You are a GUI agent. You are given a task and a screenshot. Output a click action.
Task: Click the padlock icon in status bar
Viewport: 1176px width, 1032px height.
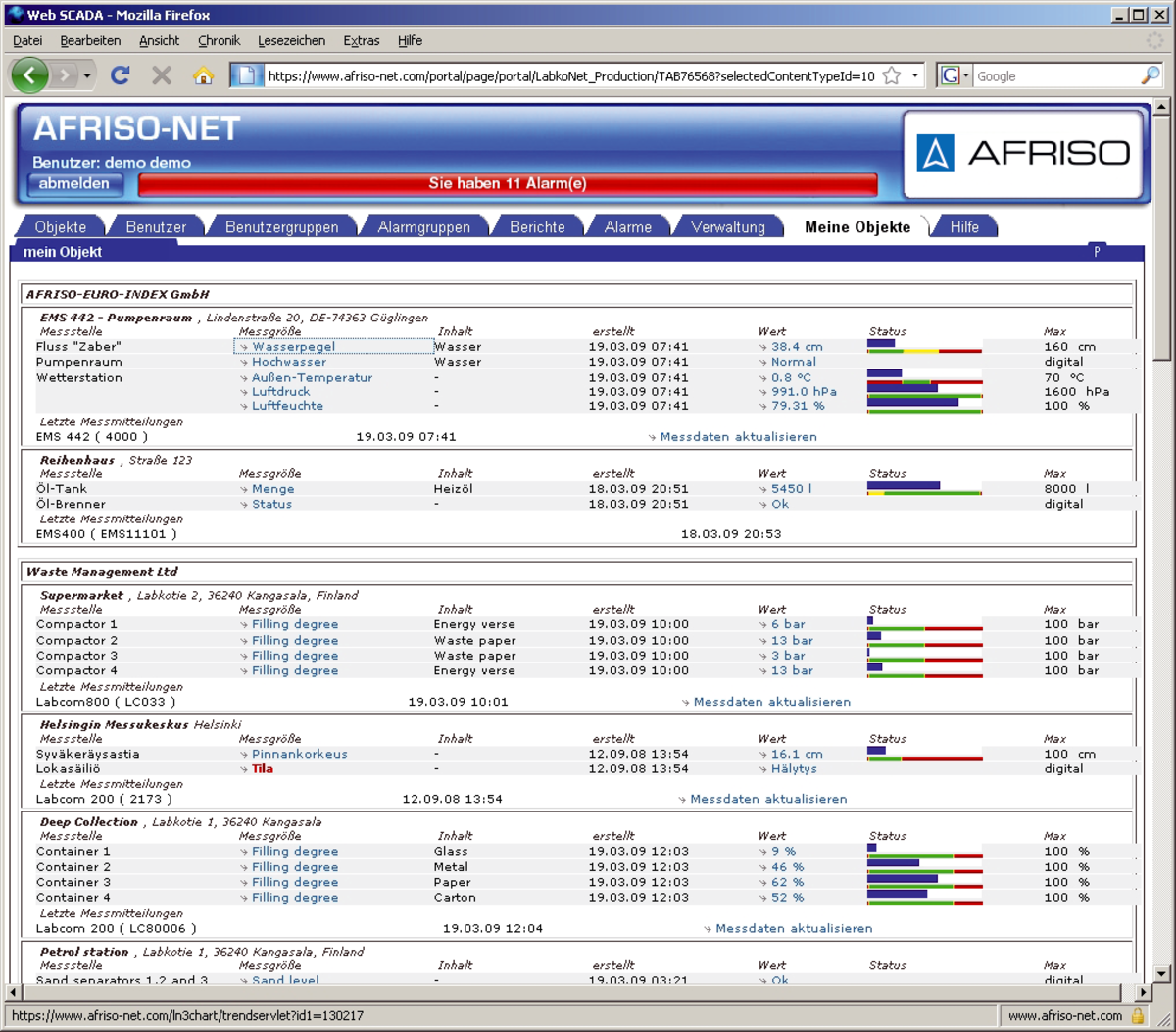pyautogui.click(x=1138, y=1016)
